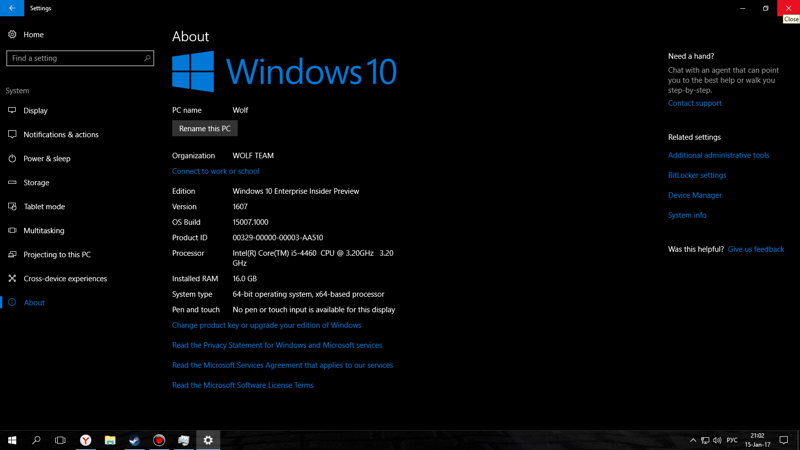Viewport: 800px width, 450px height.
Task: Click Give us feedback link
Action: (755, 249)
